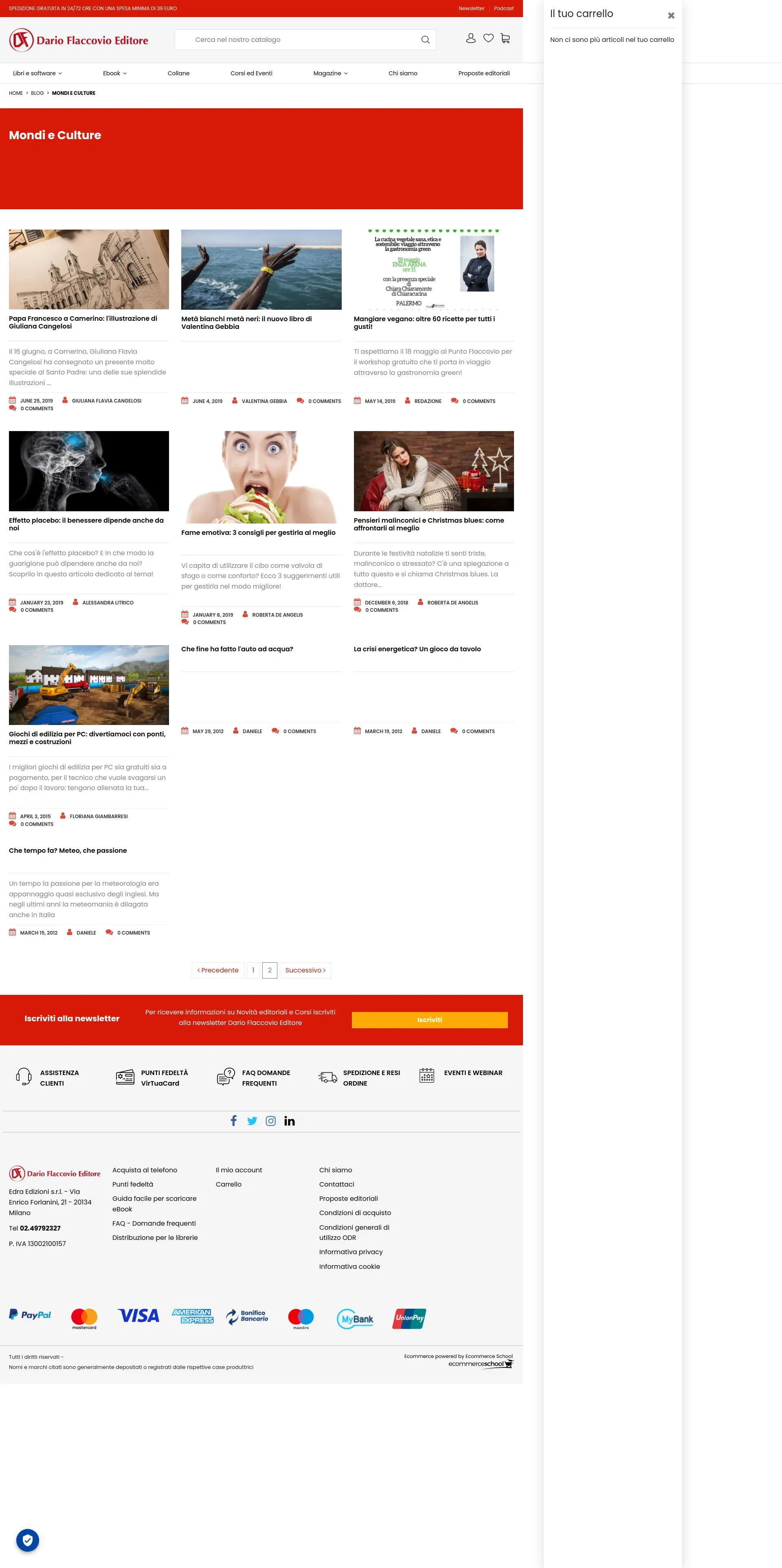
Task: Click the VISA payment logo
Action: [x=138, y=1316]
